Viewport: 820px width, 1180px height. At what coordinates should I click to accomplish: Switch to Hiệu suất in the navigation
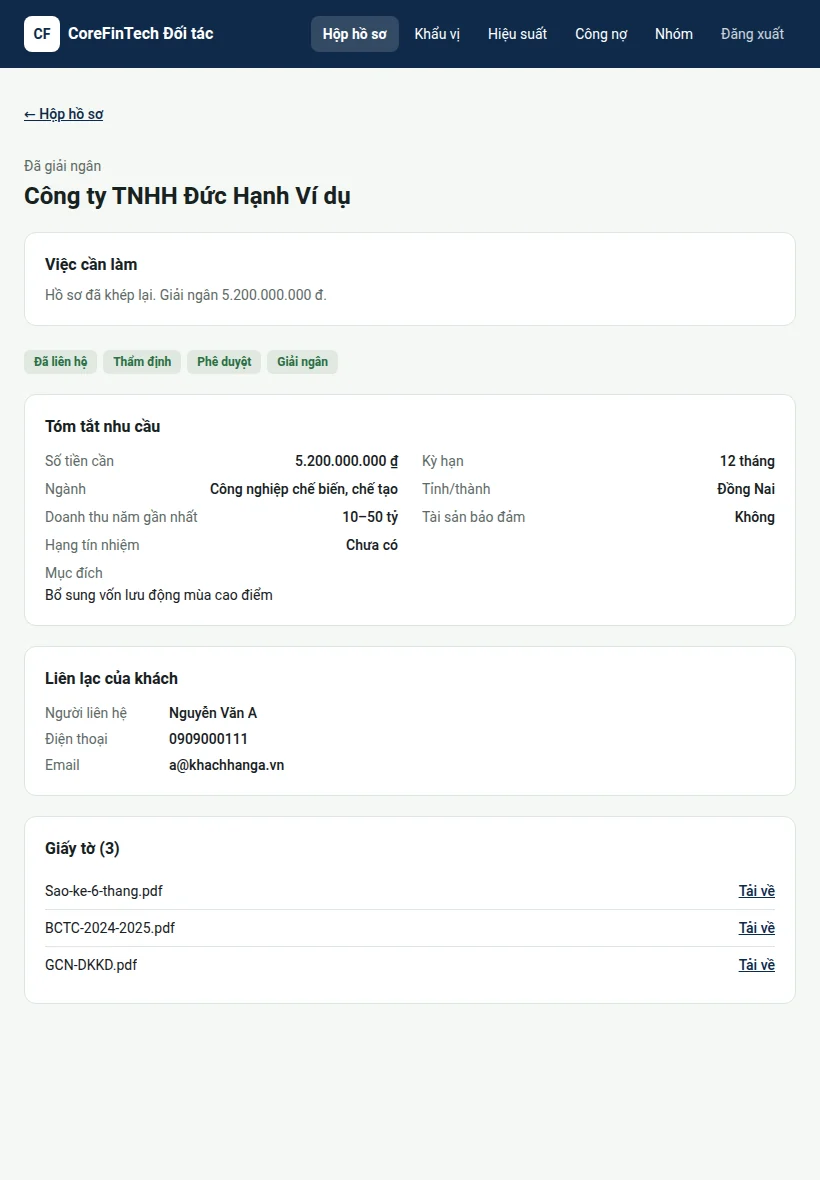pos(518,34)
